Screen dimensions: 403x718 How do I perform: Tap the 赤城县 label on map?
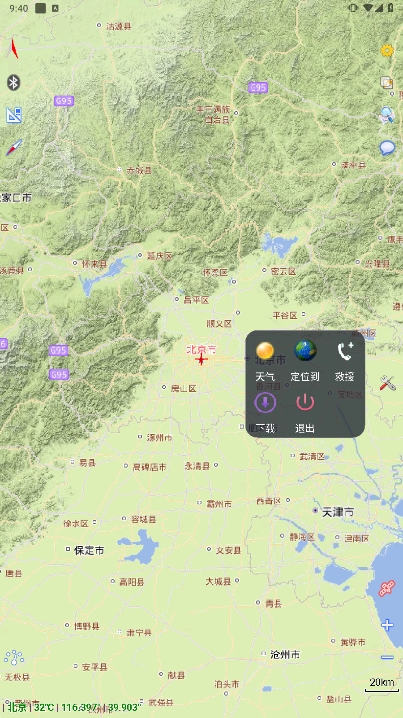point(139,170)
